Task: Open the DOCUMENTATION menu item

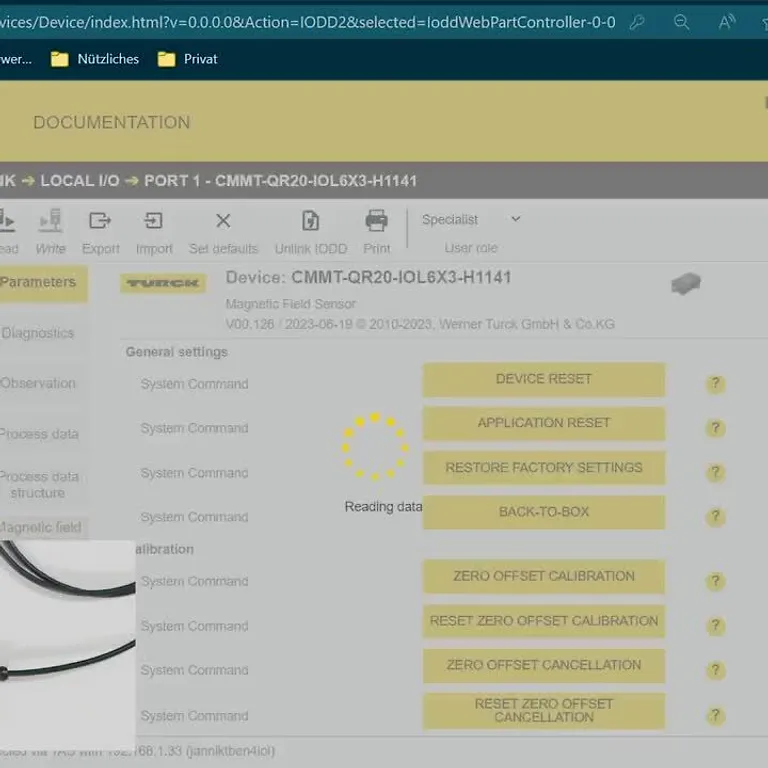Action: 112,122
